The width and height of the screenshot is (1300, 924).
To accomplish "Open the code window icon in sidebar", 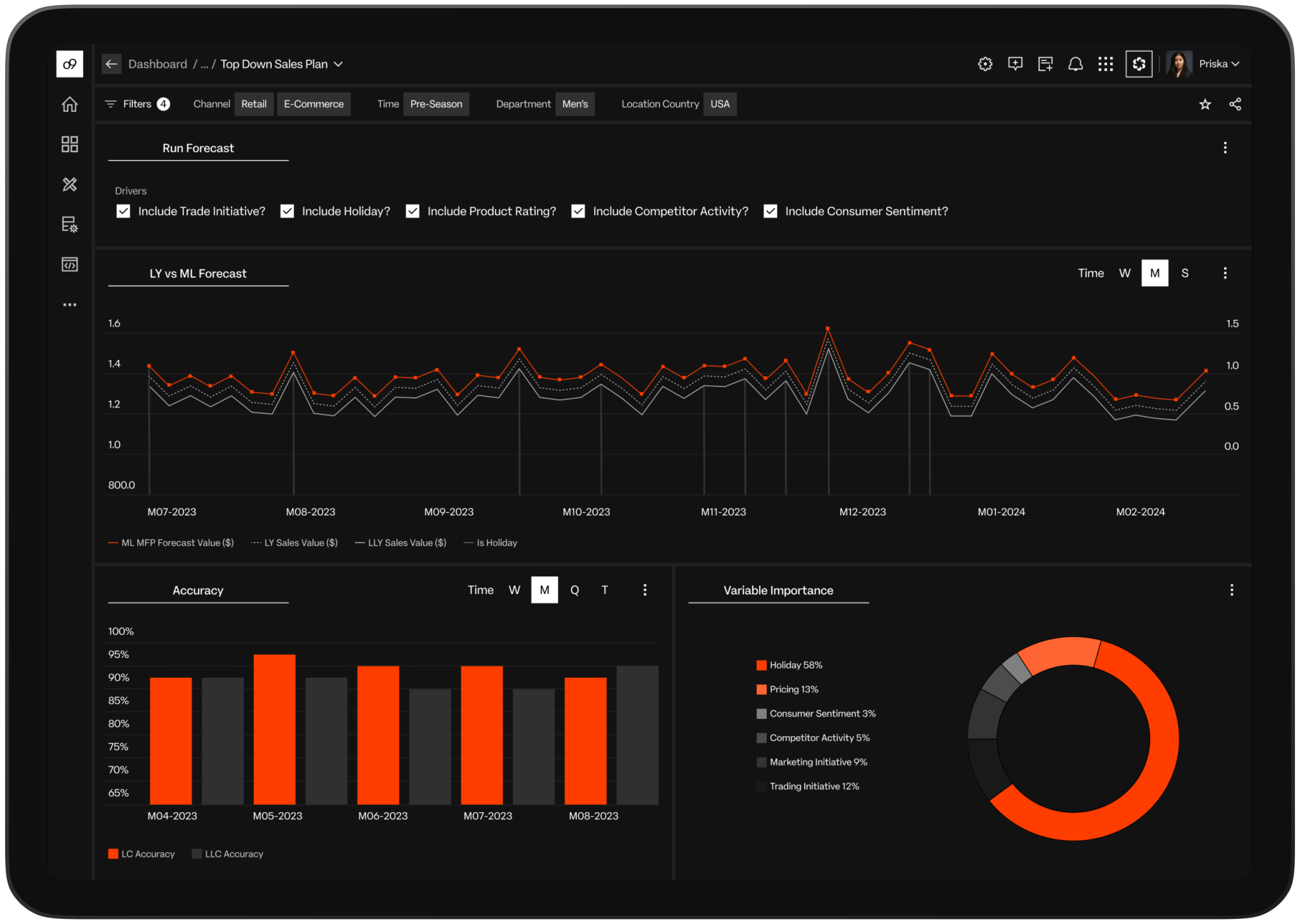I will [x=70, y=265].
